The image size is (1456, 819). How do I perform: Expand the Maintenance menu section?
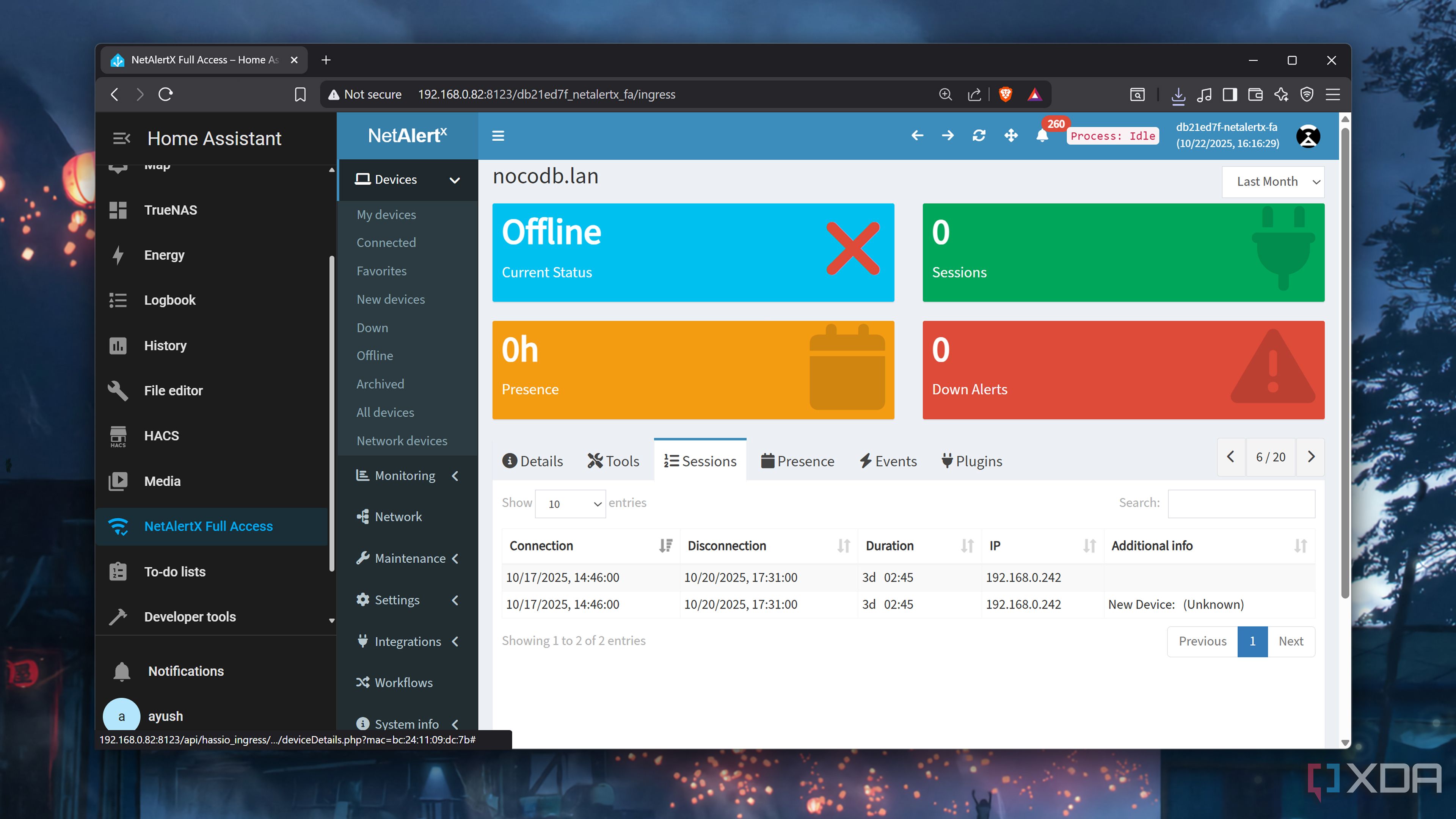[x=408, y=559]
